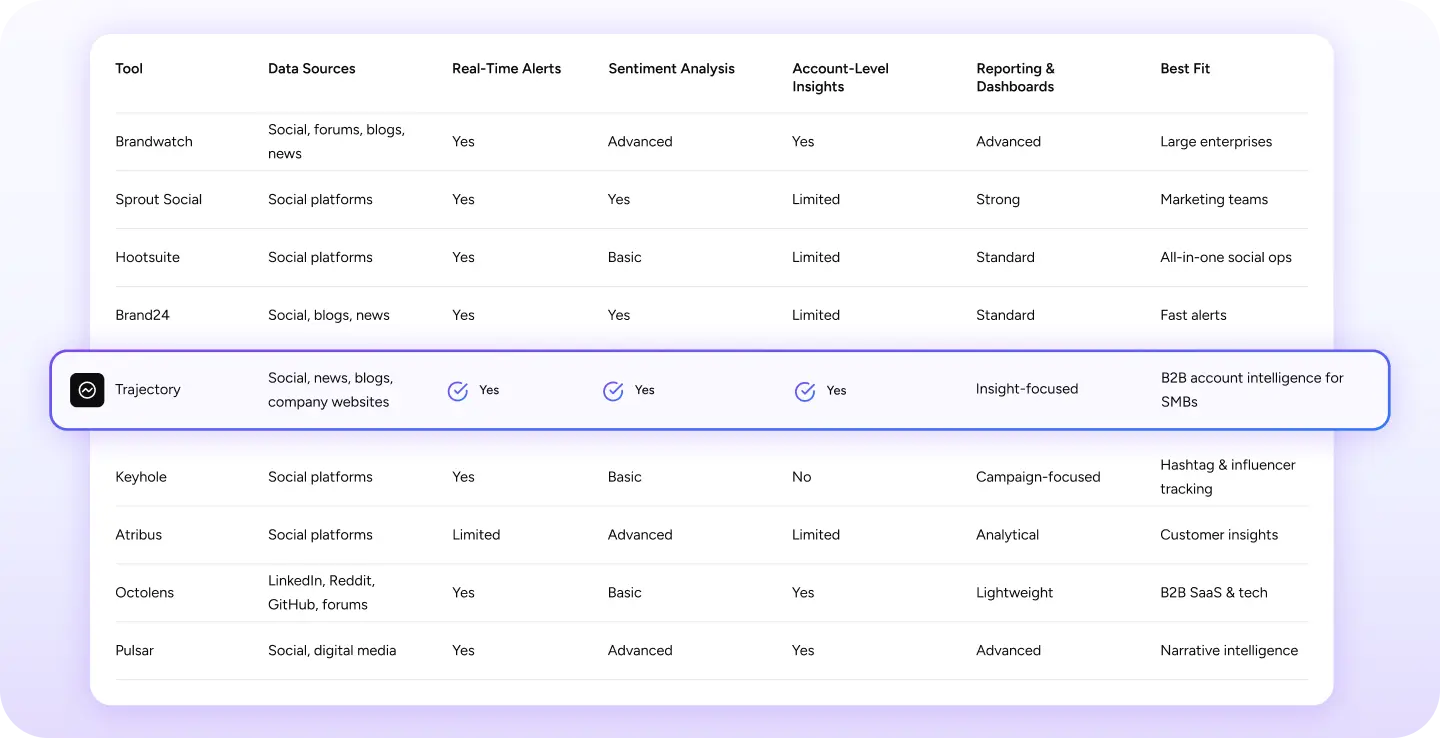The image size is (1440, 738).
Task: Click the "Keyhole" tool name
Action: (x=141, y=478)
